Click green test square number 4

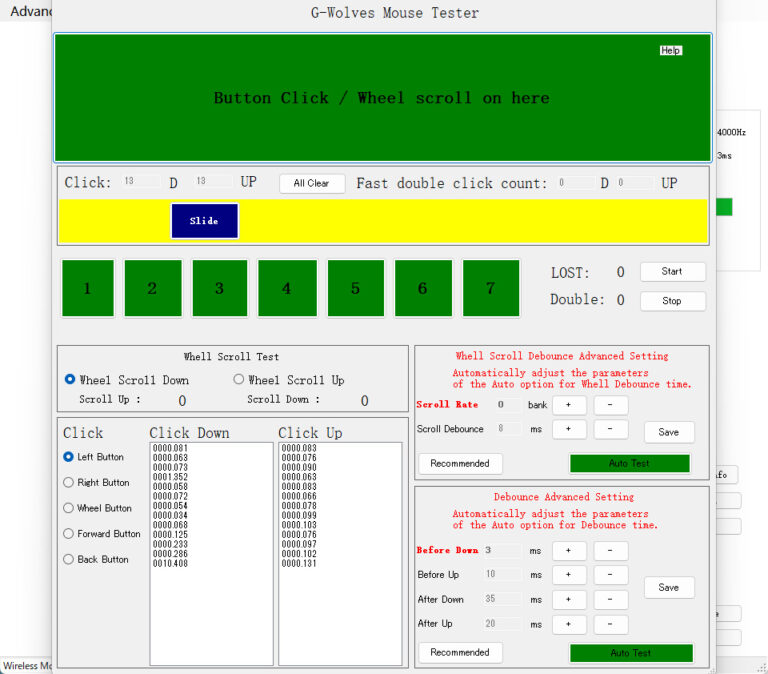tap(287, 288)
